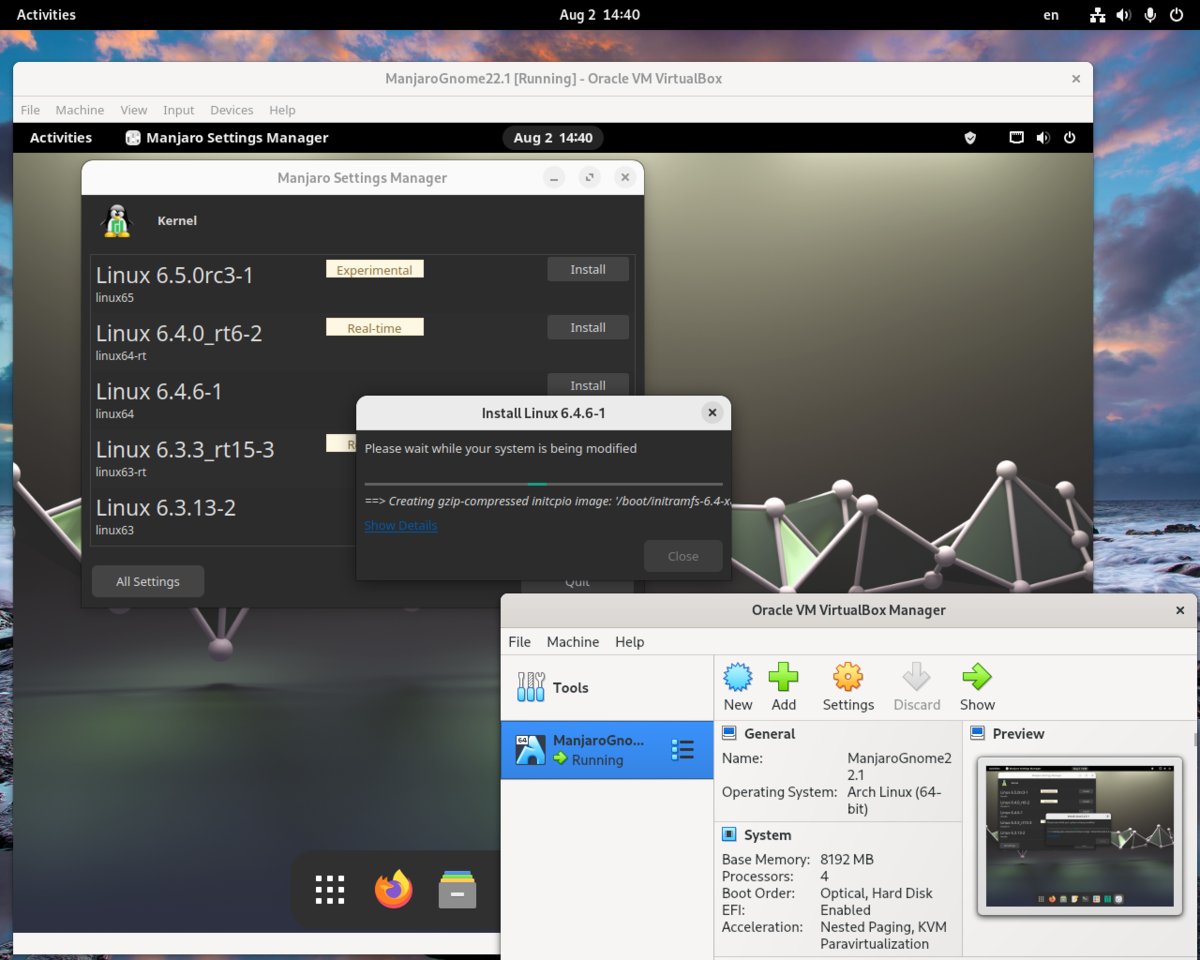Image resolution: width=1200 pixels, height=960 pixels.
Task: Open host network indicator in top bar
Action: [x=1098, y=15]
